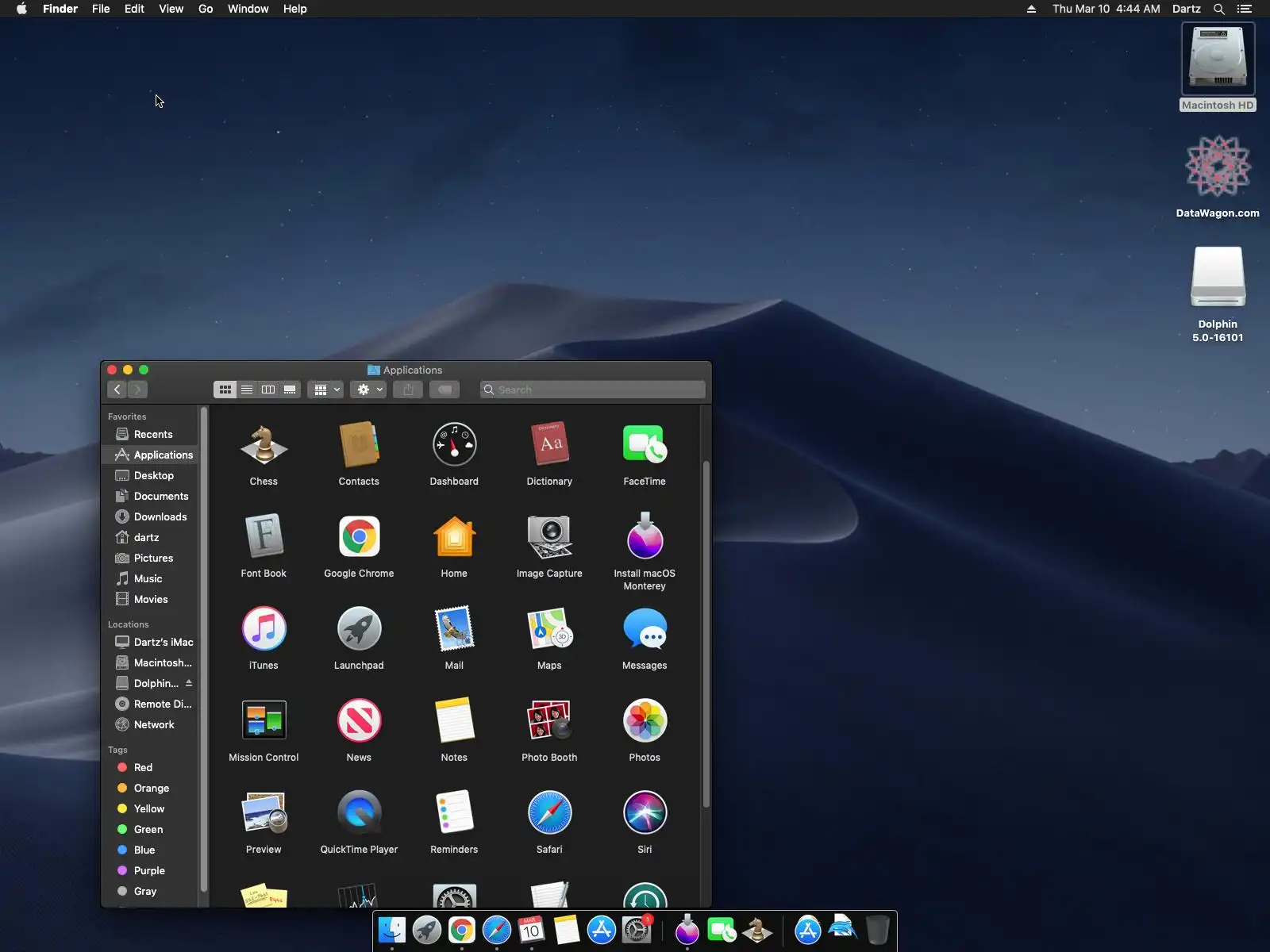Viewport: 1270px width, 952px height.
Task: Select the News app icon
Action: pos(359,721)
